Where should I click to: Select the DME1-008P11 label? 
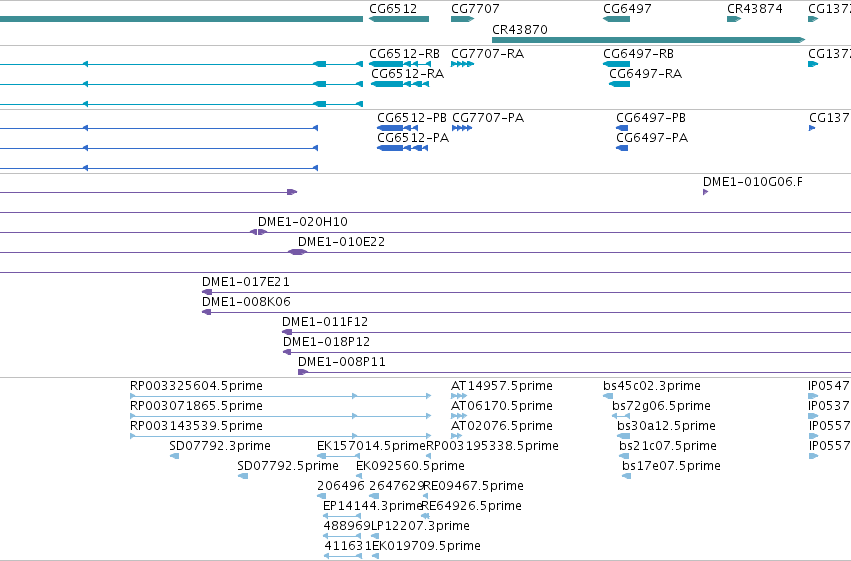tap(342, 362)
